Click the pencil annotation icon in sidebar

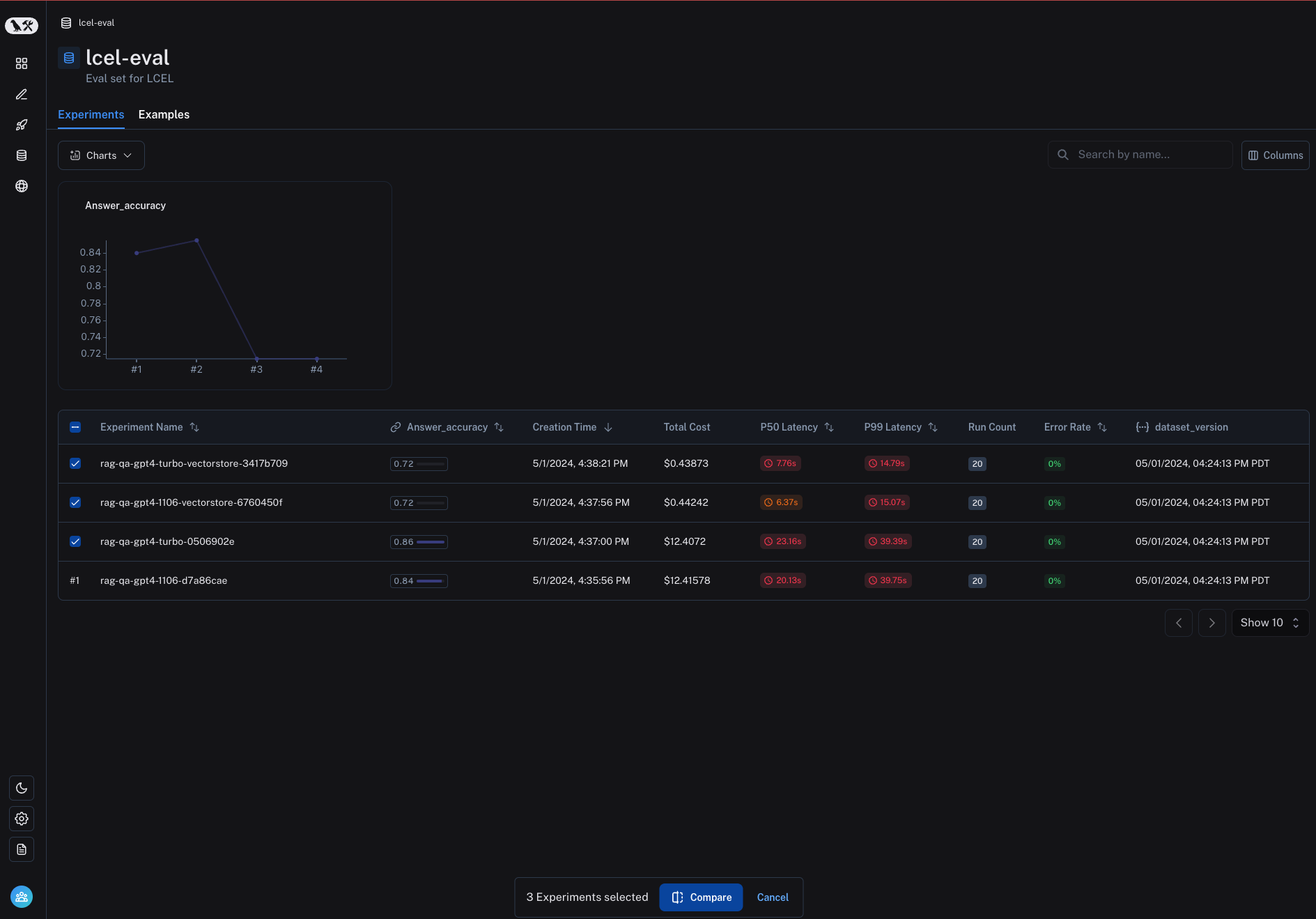pyautogui.click(x=22, y=94)
